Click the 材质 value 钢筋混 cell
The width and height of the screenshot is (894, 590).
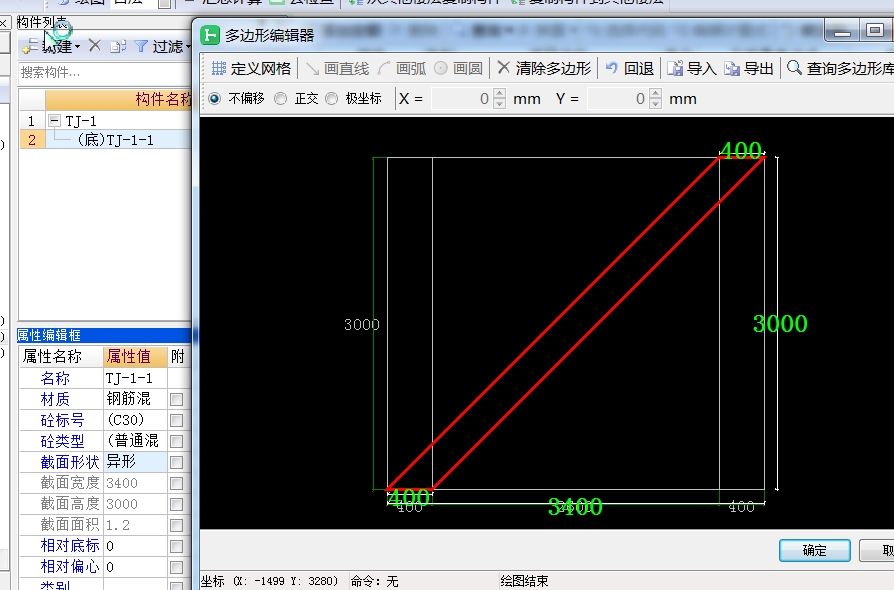click(x=135, y=399)
